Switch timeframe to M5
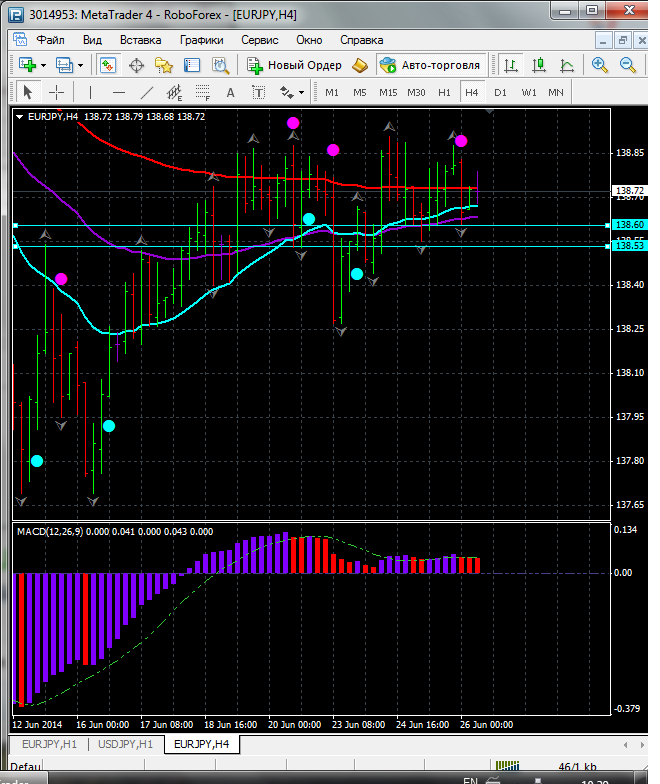Screen dimensions: 660x784 (360, 92)
